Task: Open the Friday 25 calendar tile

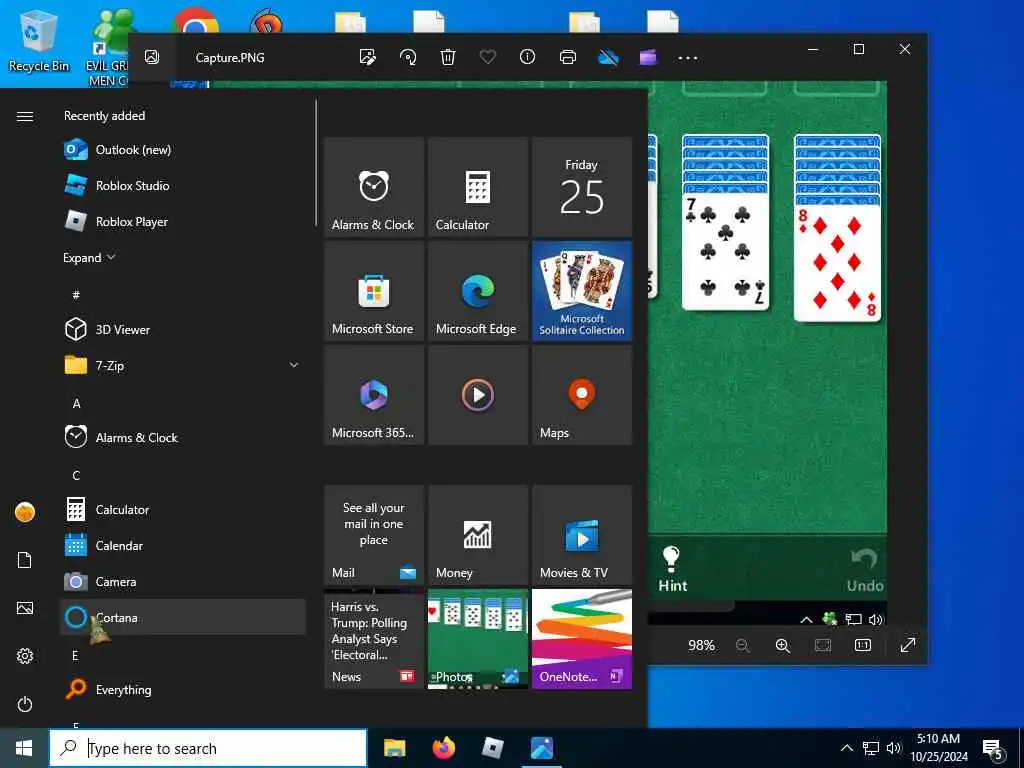Action: pos(582,187)
